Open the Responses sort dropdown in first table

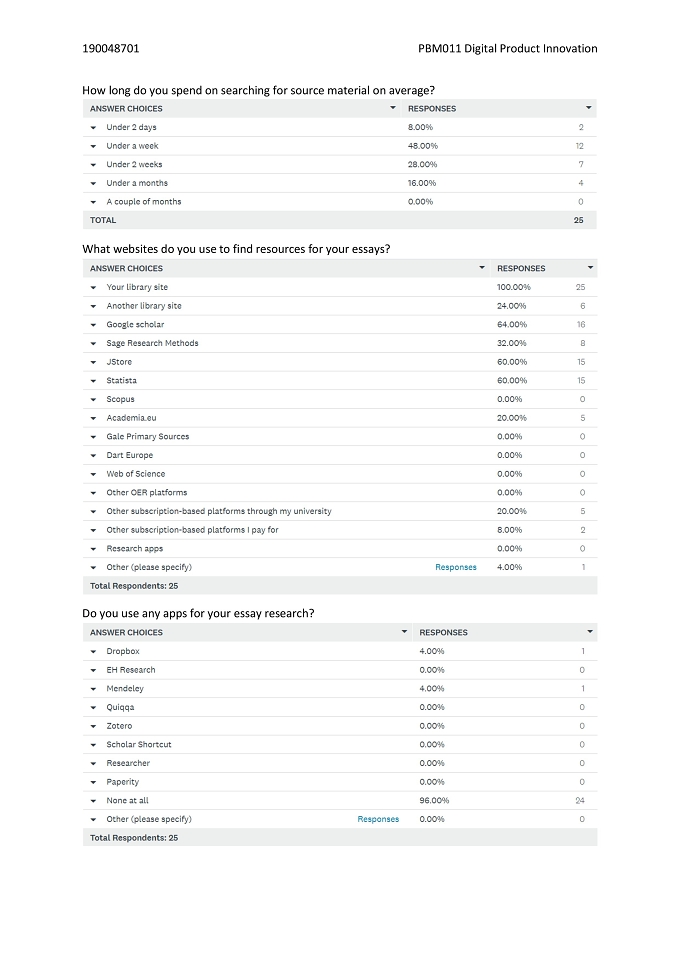pos(589,108)
